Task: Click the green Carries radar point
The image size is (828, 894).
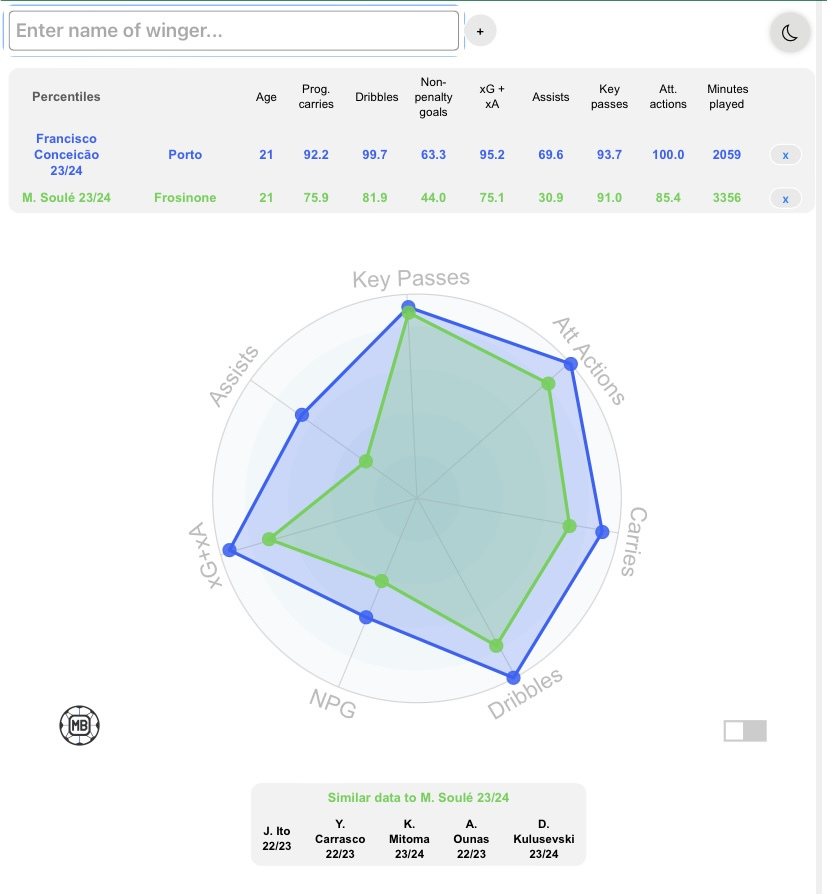Action: coord(569,526)
